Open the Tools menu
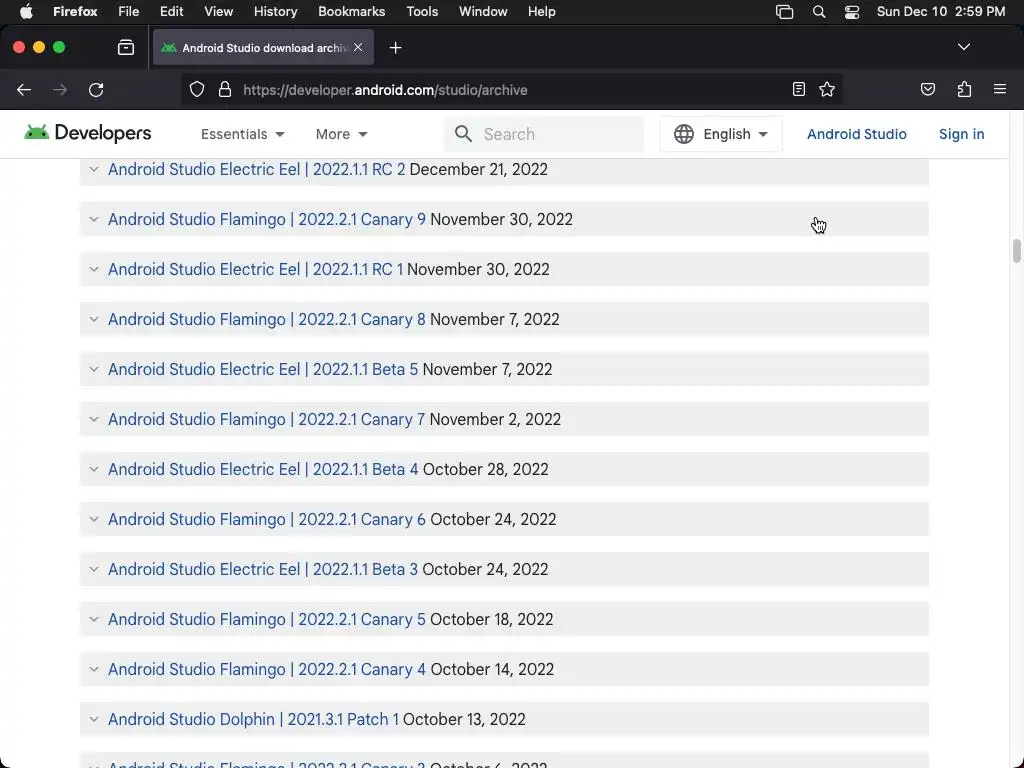The image size is (1024, 768). pyautogui.click(x=422, y=11)
